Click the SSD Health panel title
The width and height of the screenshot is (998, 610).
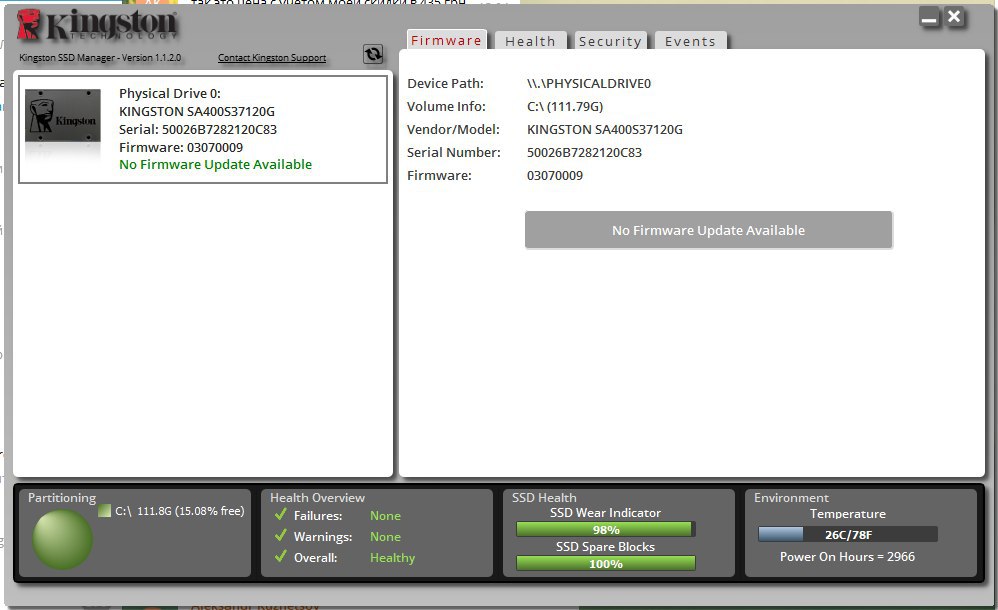pyautogui.click(x=544, y=498)
